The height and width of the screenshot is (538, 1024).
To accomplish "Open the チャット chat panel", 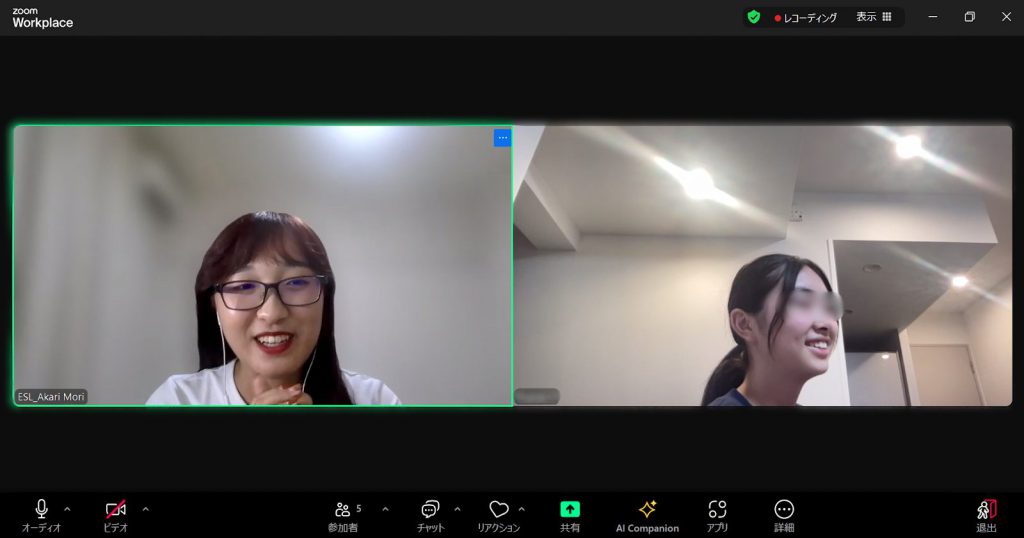I will (x=430, y=510).
